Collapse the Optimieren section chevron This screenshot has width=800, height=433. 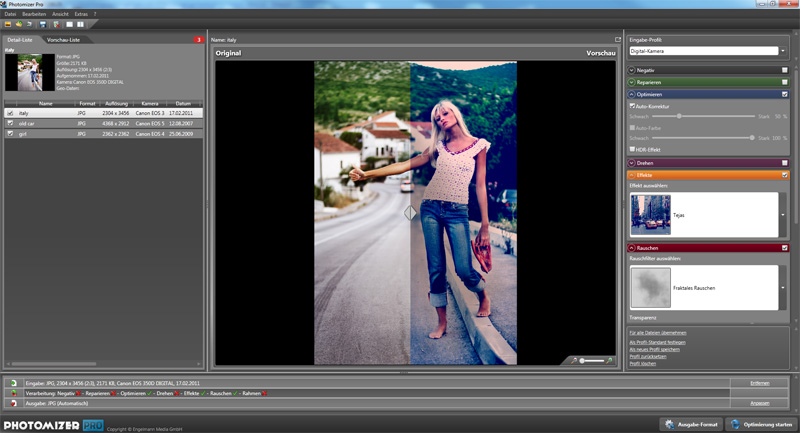tap(632, 94)
